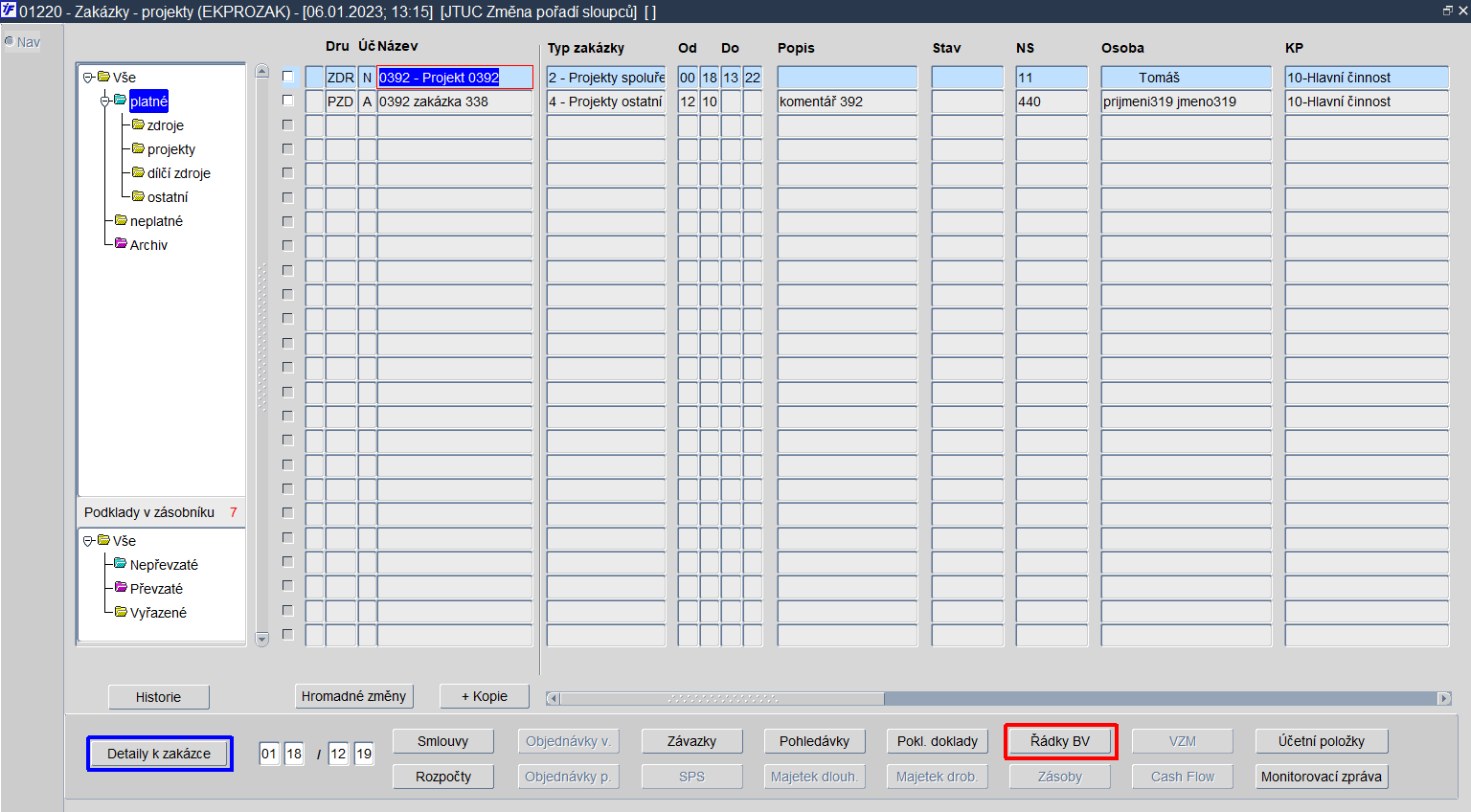Image resolution: width=1471 pixels, height=812 pixels.
Task: Select dílčí zdroje tree item
Action: [x=179, y=173]
